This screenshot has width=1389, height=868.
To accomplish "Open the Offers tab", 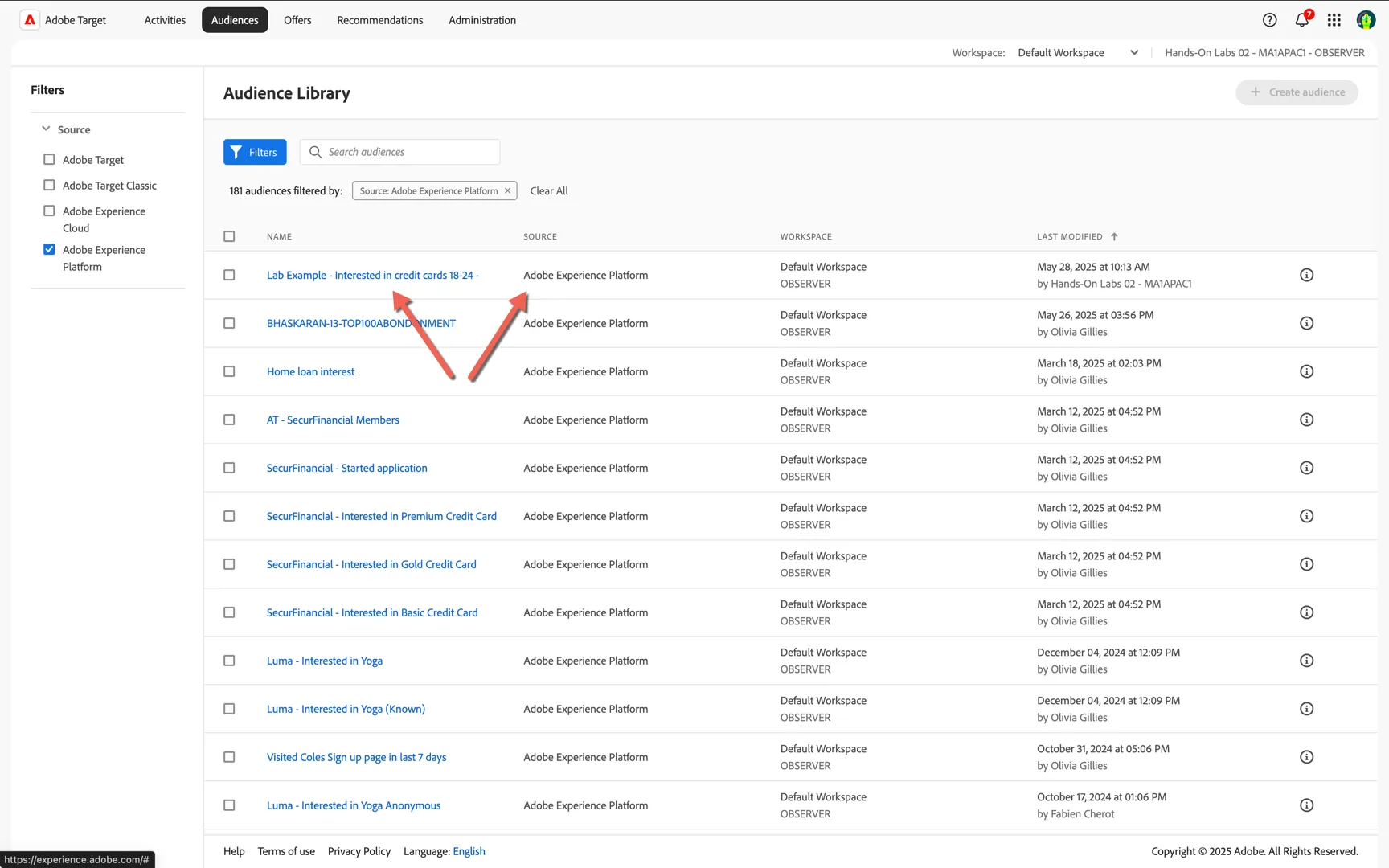I will click(297, 20).
